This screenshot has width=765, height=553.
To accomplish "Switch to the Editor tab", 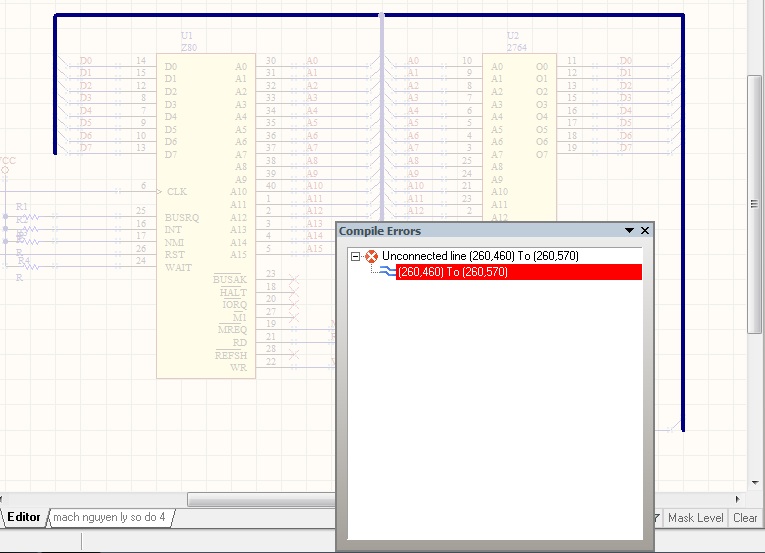I will pyautogui.click(x=23, y=517).
